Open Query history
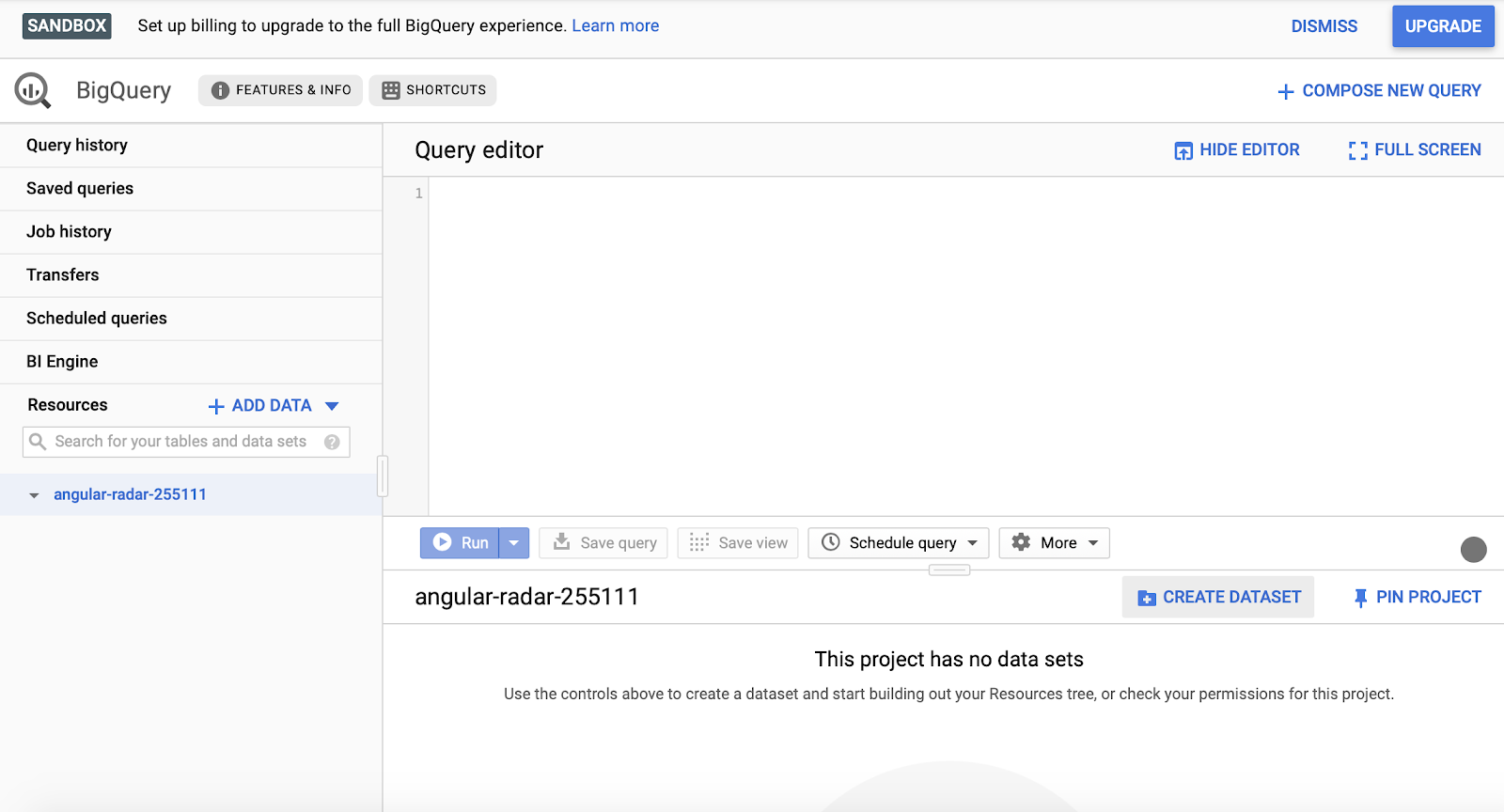 coord(191,146)
